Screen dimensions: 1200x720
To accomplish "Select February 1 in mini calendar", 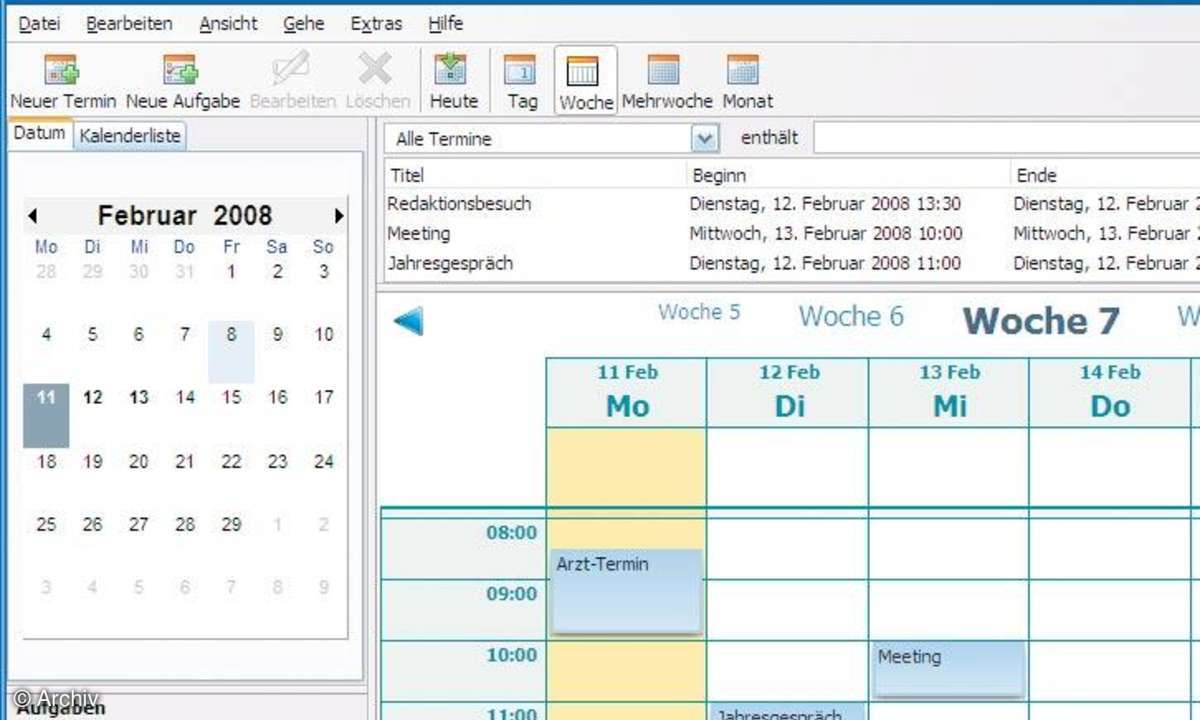I will coord(231,271).
